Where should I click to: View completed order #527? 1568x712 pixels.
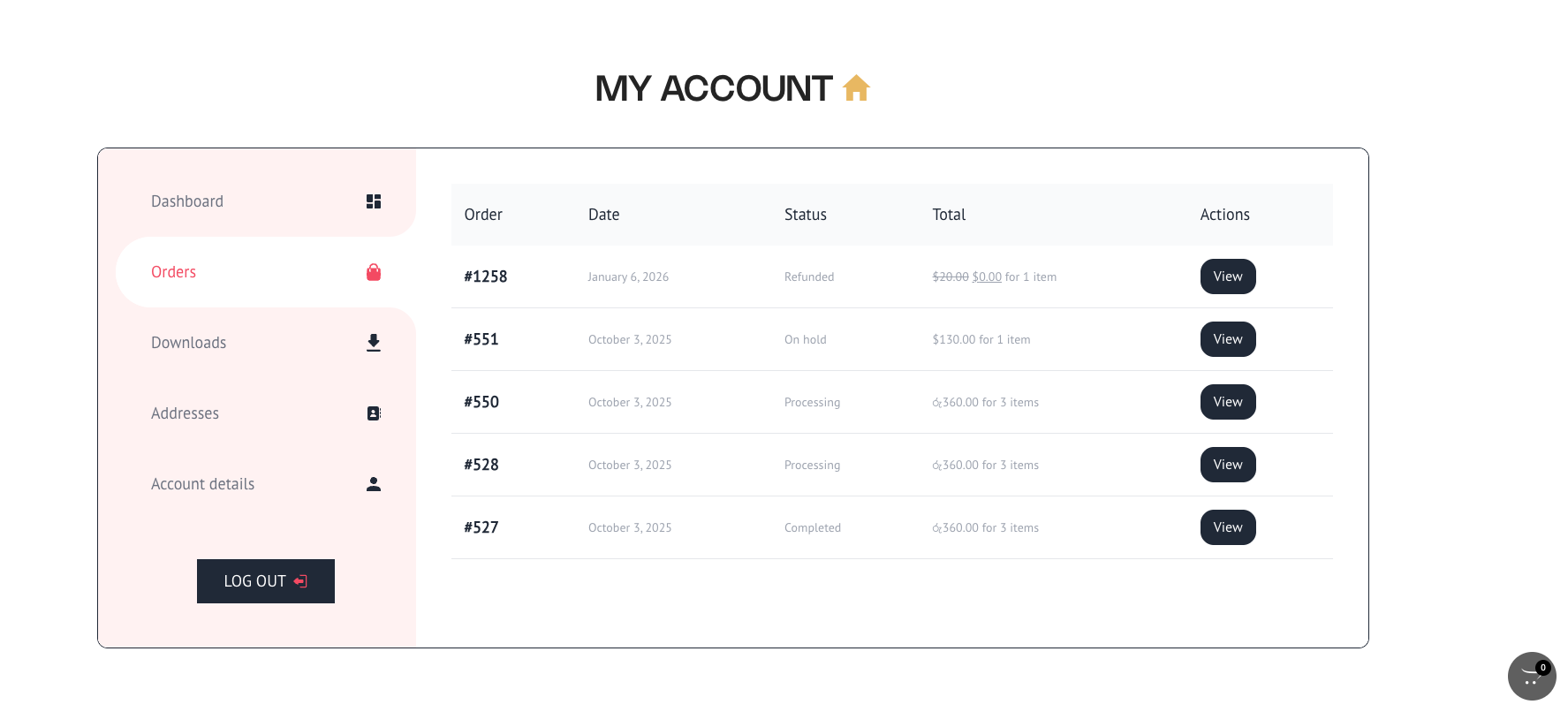coord(1227,527)
